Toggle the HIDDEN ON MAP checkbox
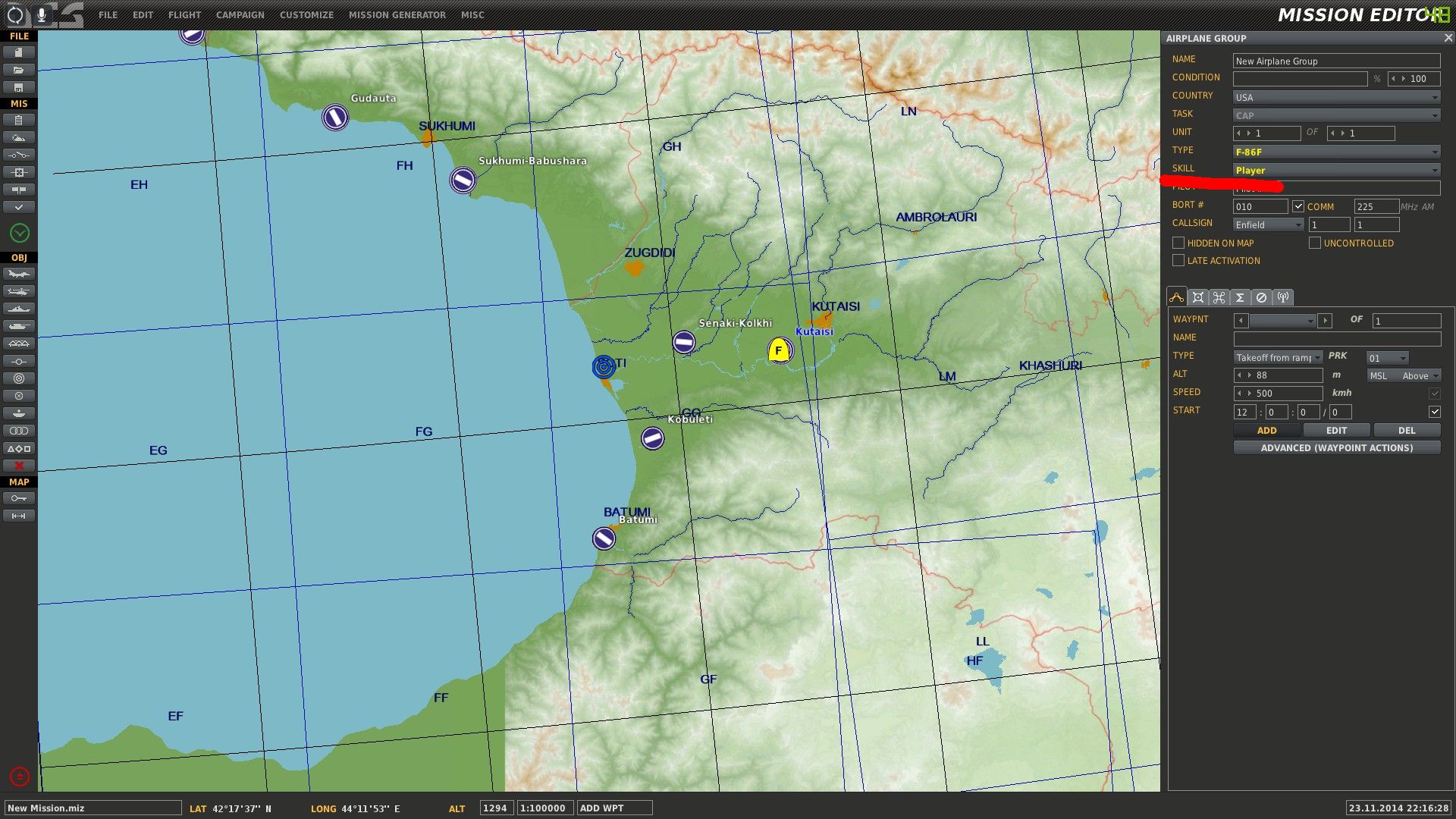The image size is (1456, 819). tap(1178, 243)
